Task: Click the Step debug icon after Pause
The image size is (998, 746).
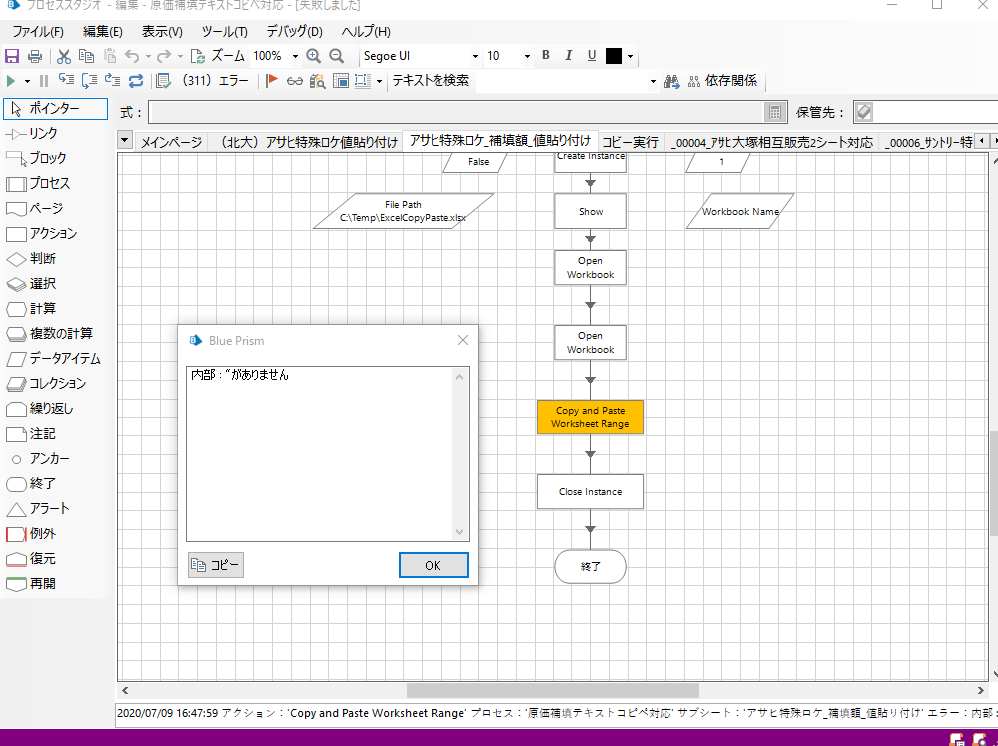Action: [x=66, y=80]
